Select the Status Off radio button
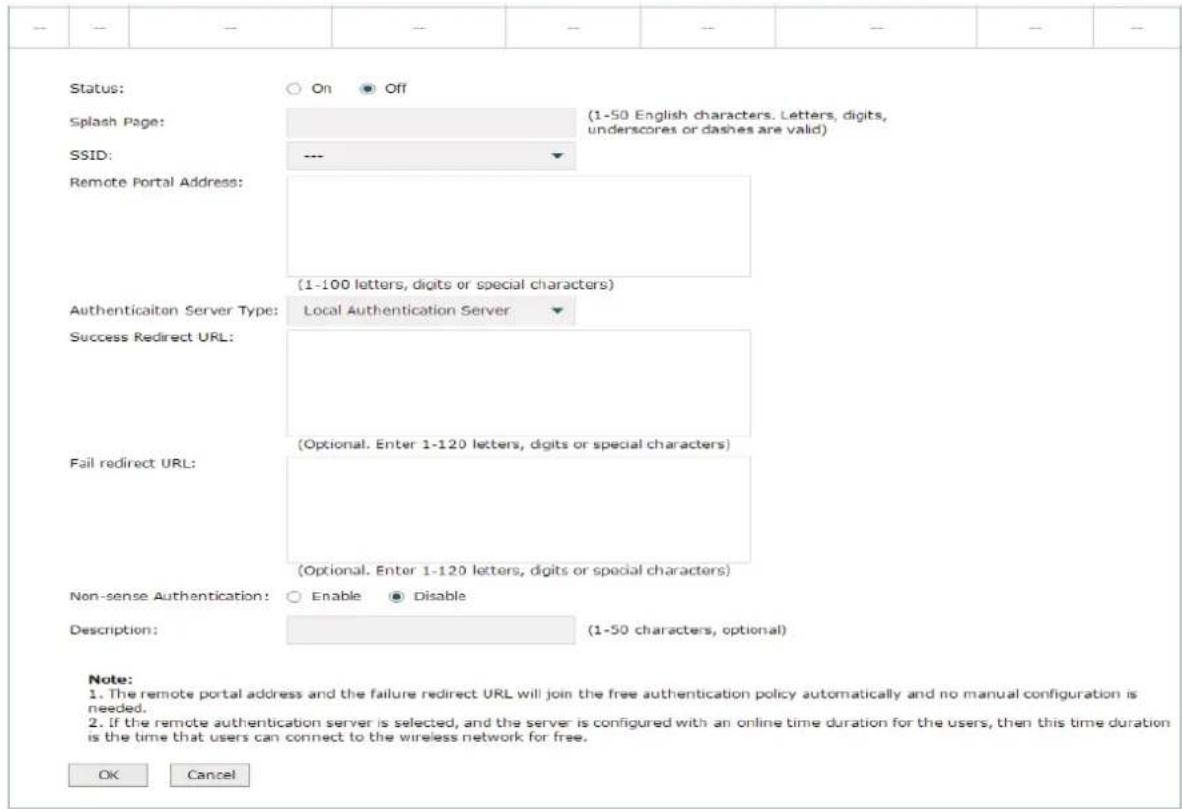 pyautogui.click(x=367, y=89)
